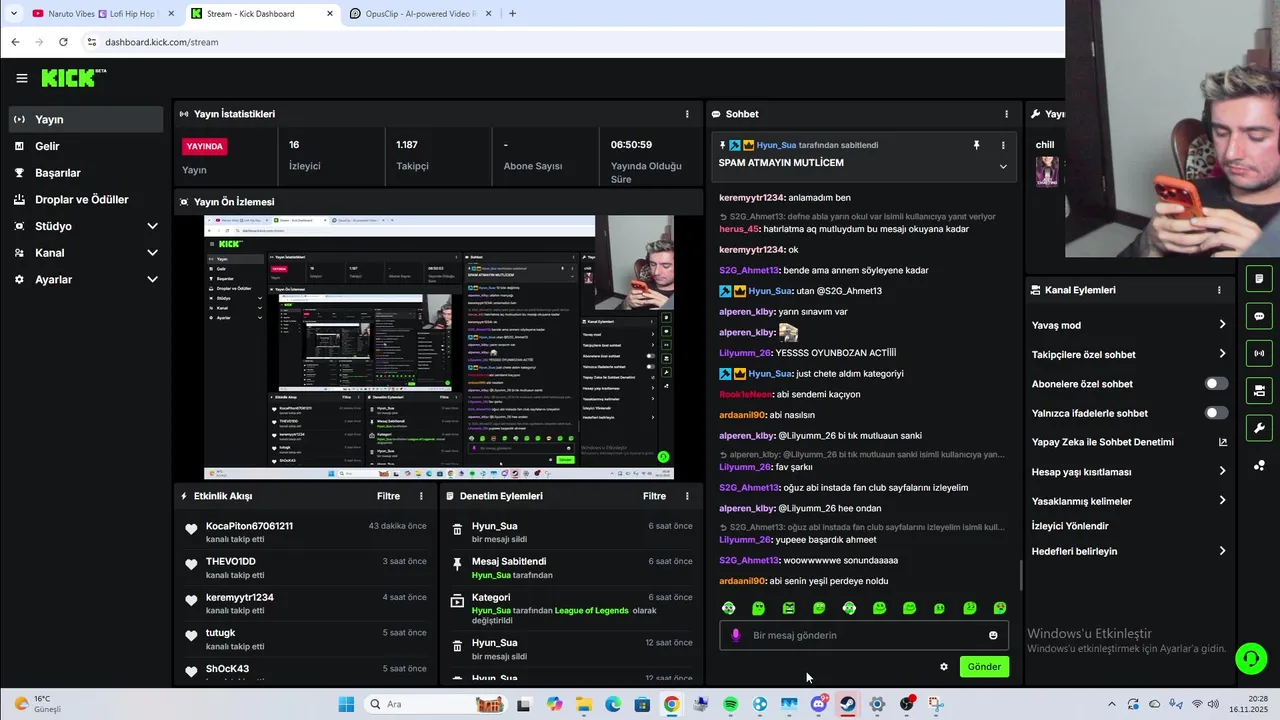1280x720 pixels.
Task: Open Yavaş mod settings arrow
Action: point(1222,325)
